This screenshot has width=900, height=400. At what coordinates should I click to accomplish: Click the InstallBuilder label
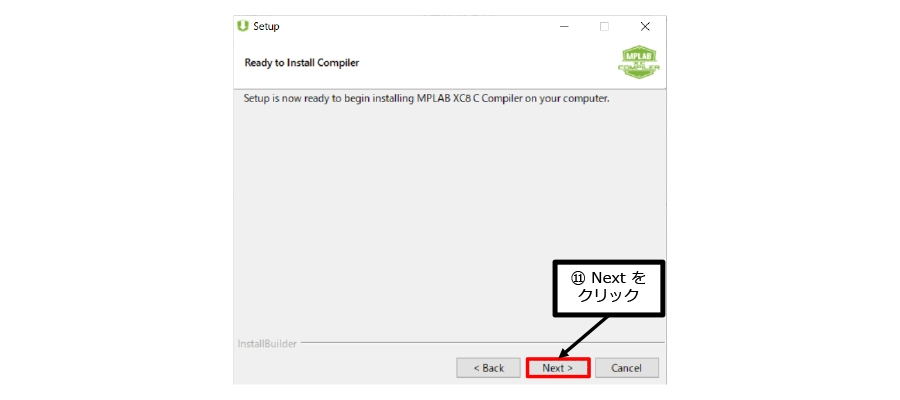tap(267, 344)
